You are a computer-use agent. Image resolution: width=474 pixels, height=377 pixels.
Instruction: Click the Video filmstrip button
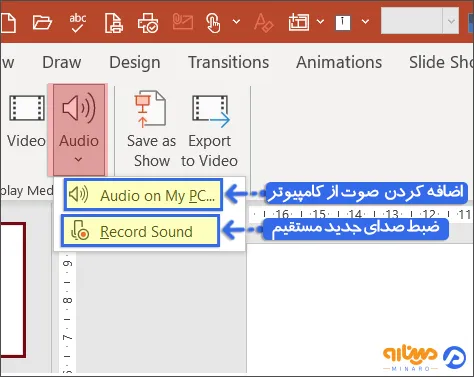click(26, 121)
